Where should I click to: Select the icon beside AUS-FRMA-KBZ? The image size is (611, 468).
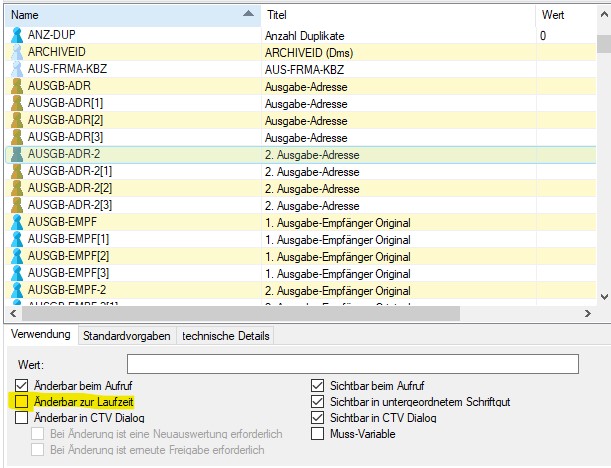click(x=16, y=69)
